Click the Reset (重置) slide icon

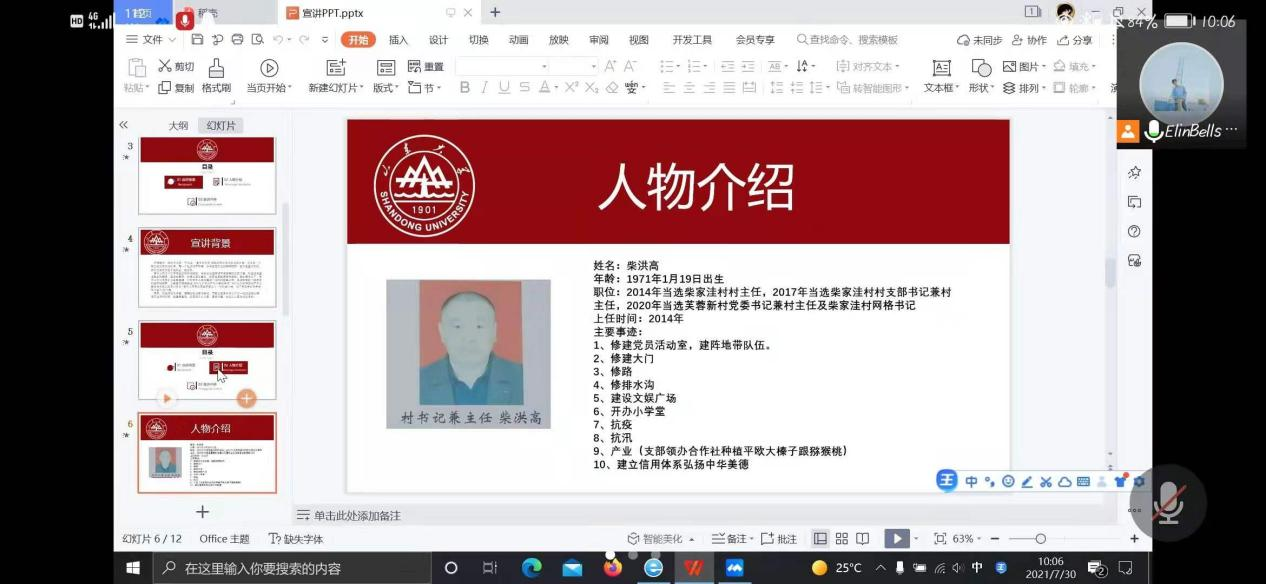coord(414,66)
